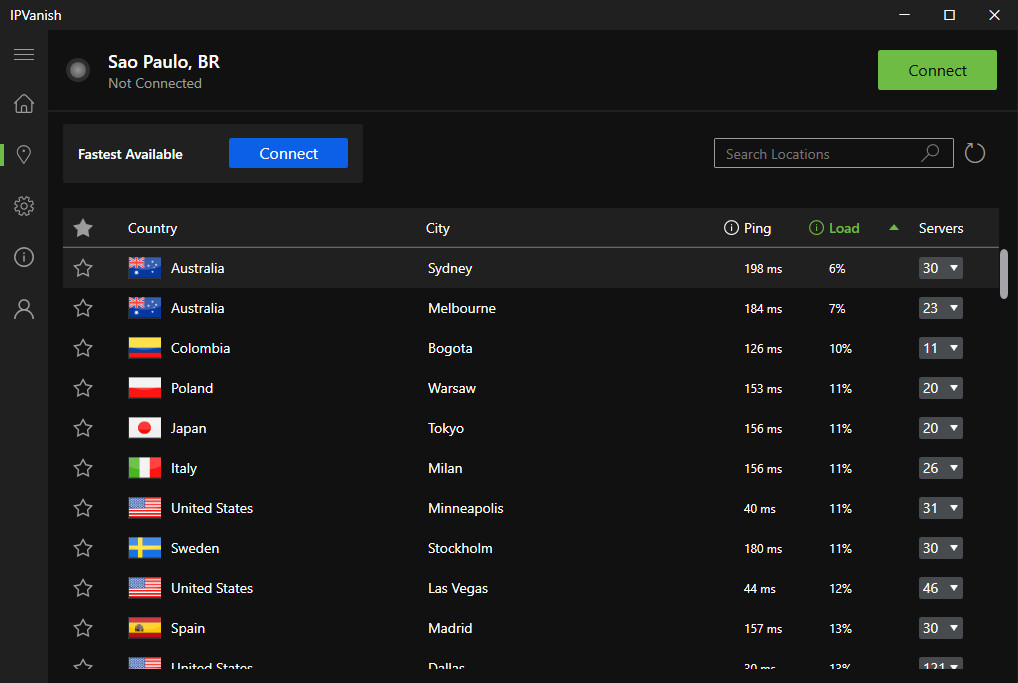
Task: Sort by favorites star header
Action: click(x=83, y=228)
